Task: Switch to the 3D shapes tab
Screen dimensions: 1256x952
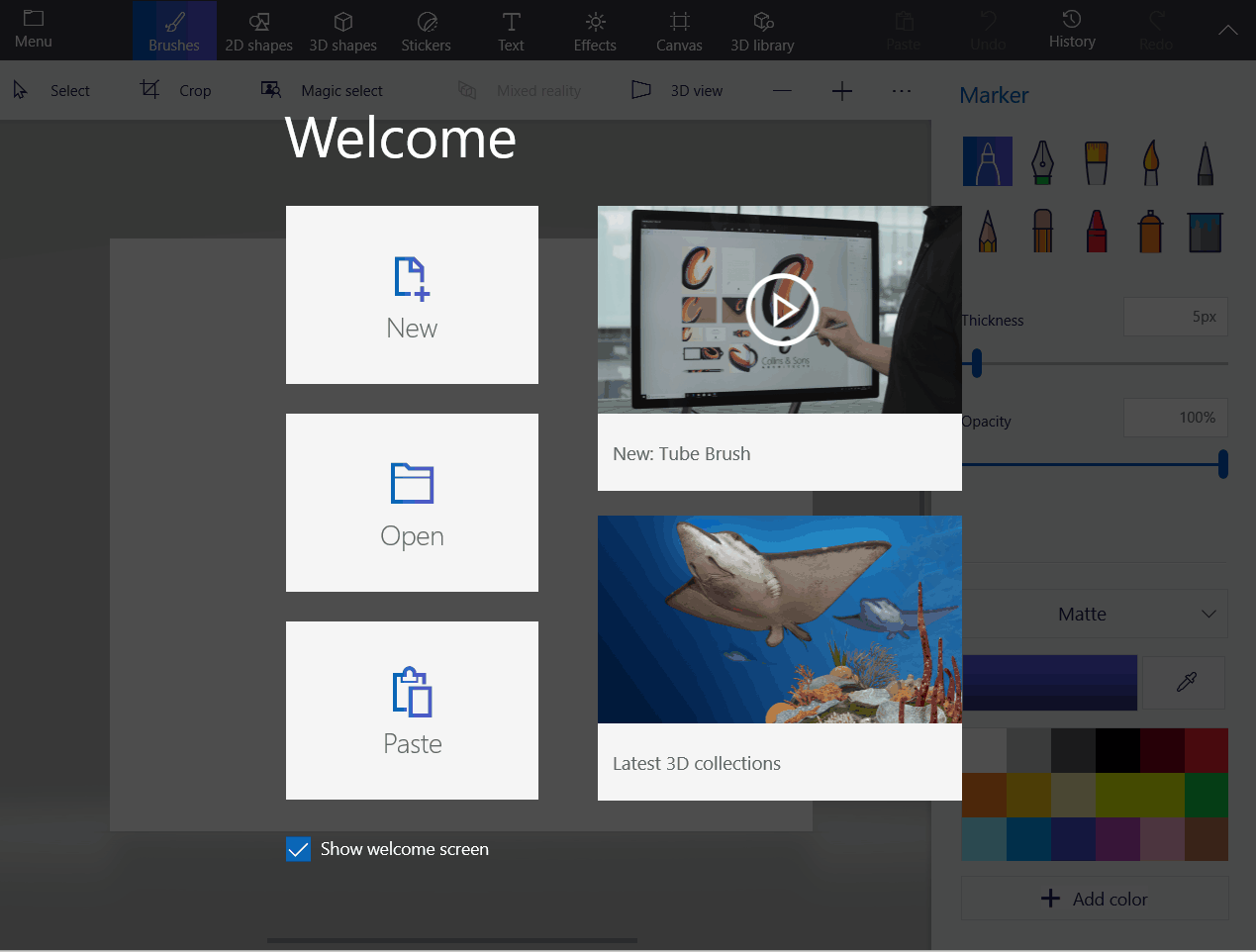Action: click(x=342, y=31)
